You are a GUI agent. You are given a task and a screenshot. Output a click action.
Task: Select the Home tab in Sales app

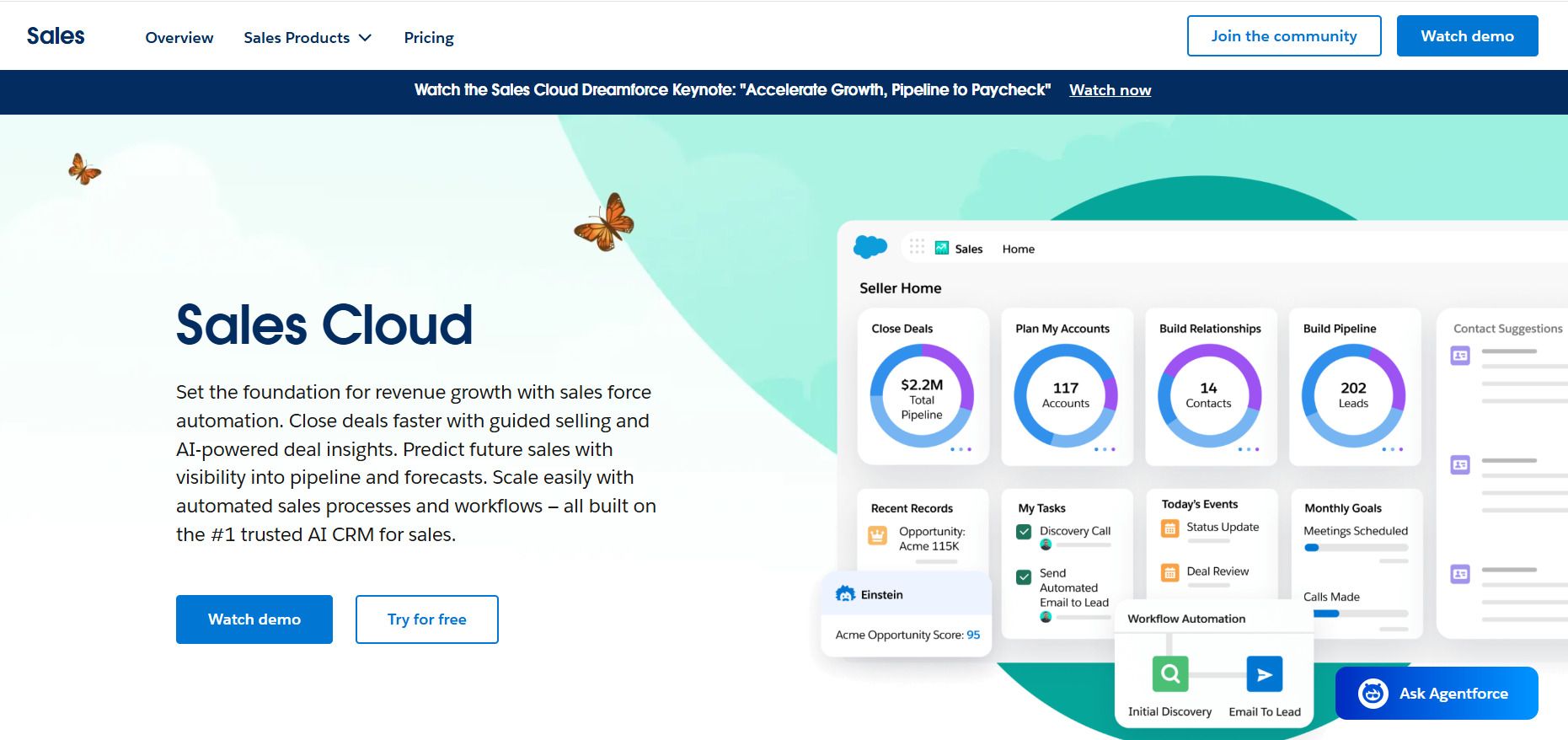tap(1018, 249)
